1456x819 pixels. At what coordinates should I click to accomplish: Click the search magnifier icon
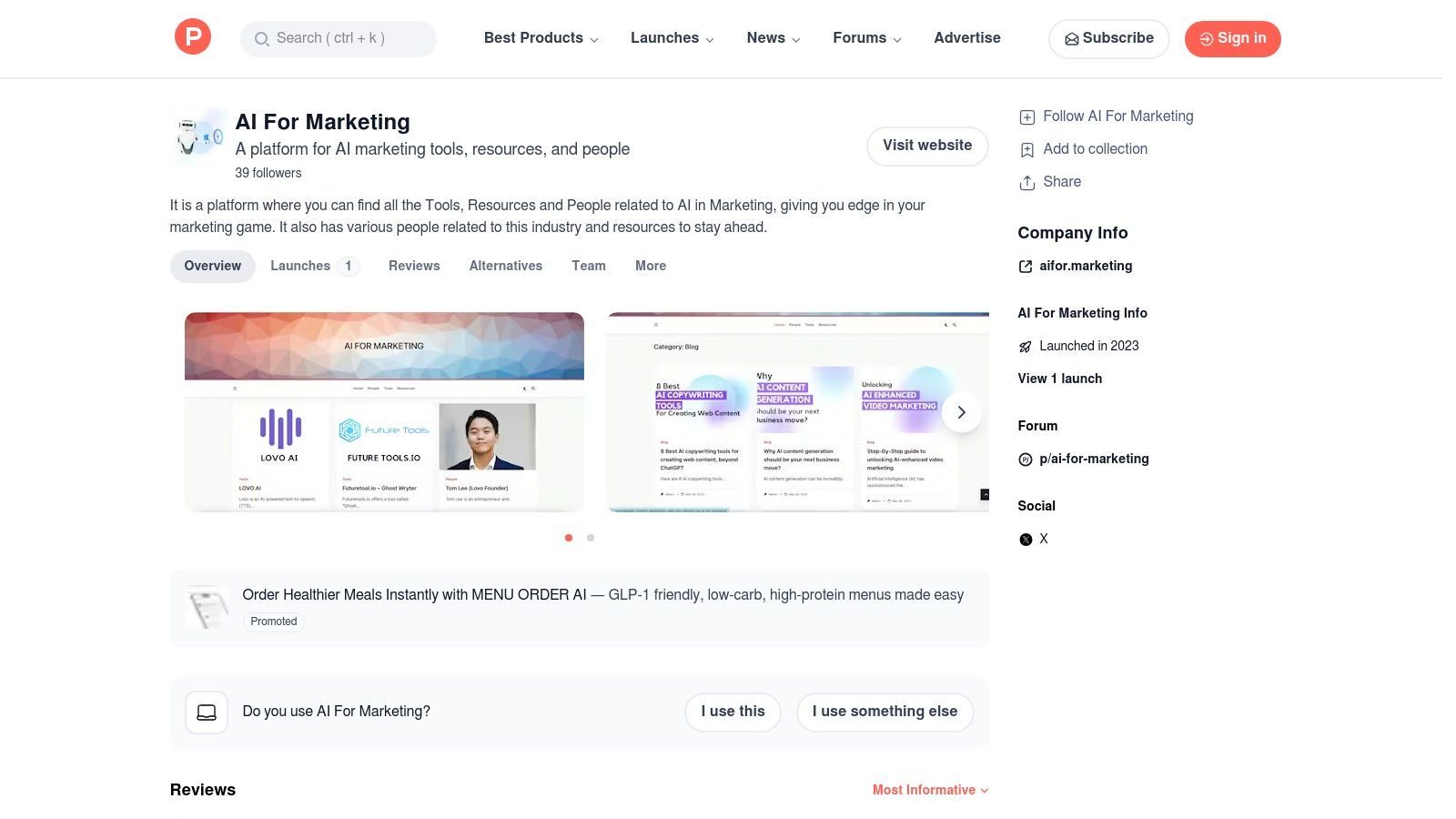(262, 39)
